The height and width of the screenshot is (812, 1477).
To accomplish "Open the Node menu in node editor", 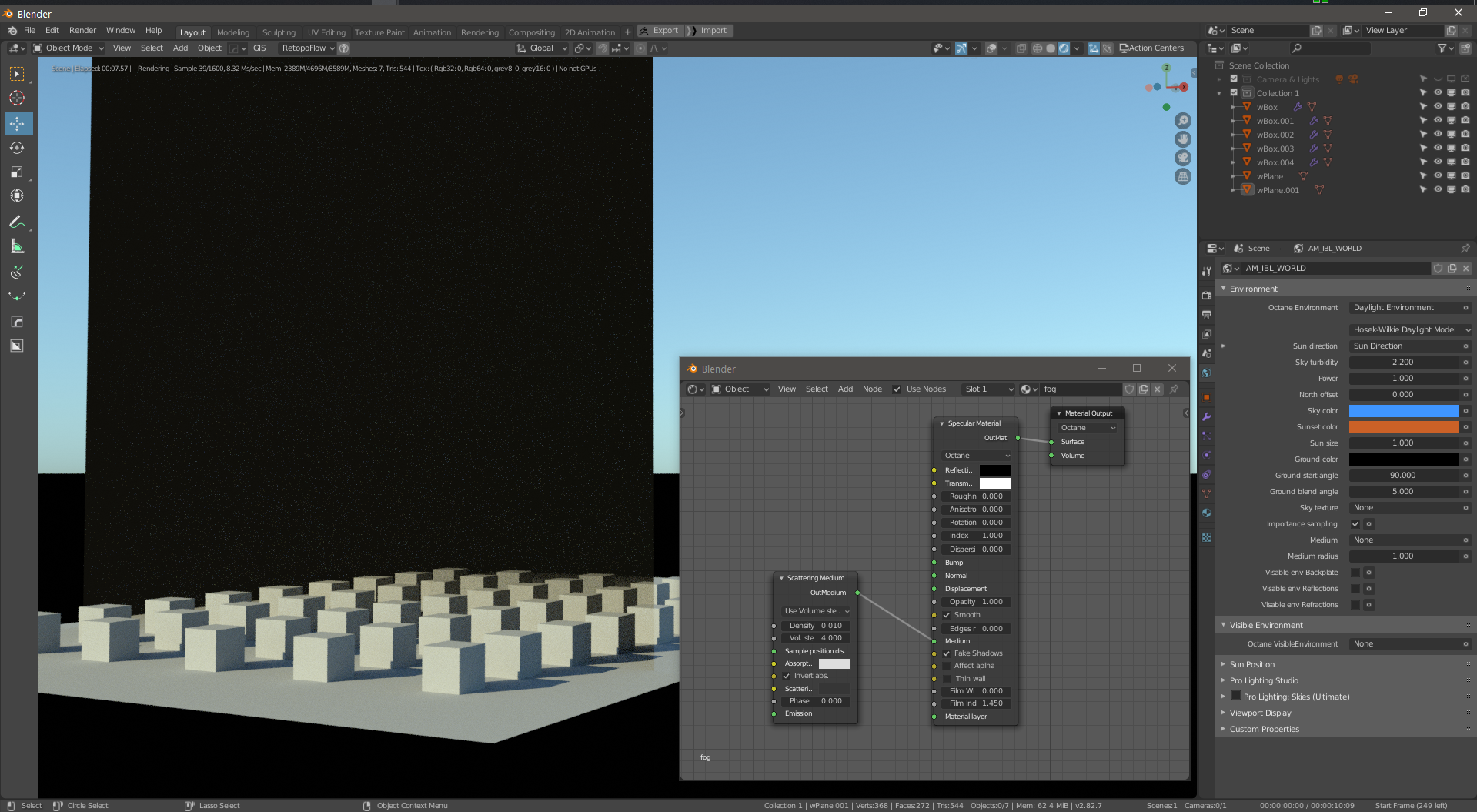I will point(872,389).
